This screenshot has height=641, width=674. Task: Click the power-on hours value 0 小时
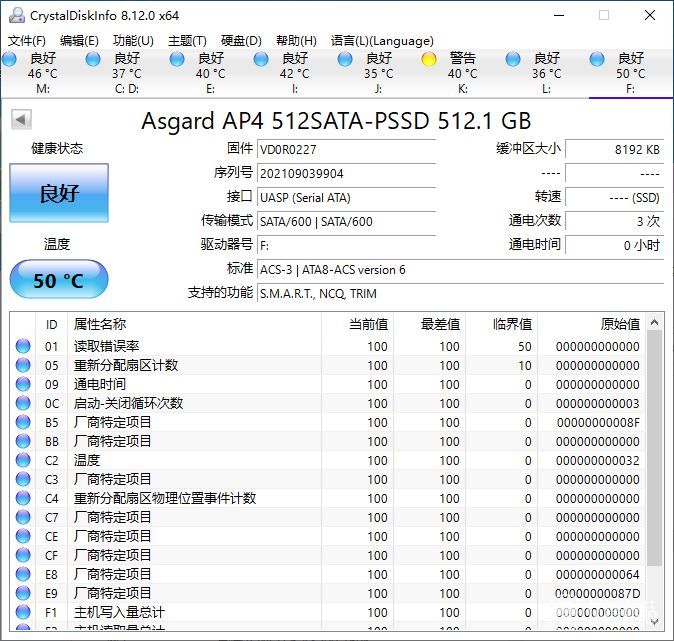615,246
